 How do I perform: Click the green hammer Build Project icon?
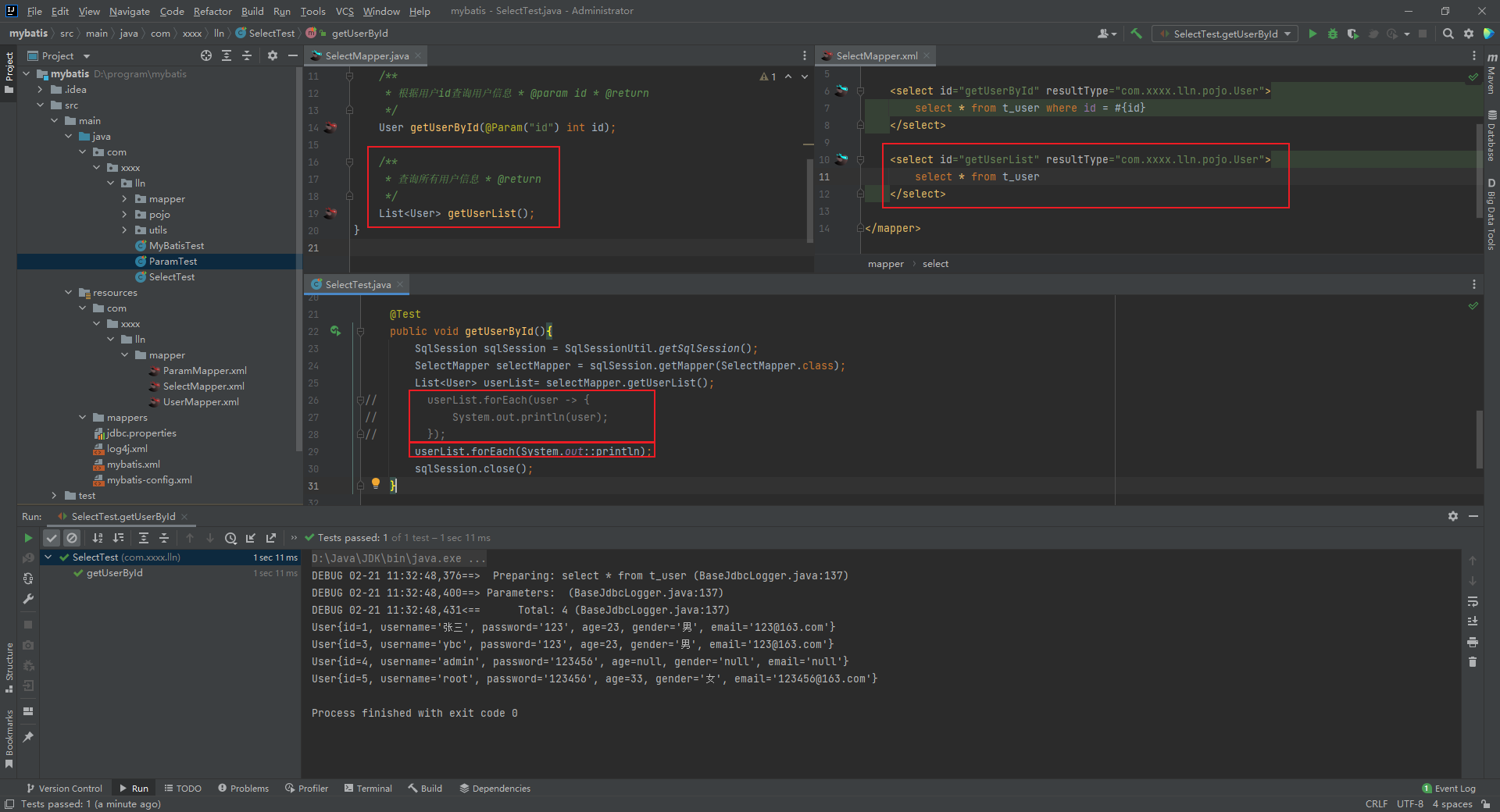[x=1136, y=34]
